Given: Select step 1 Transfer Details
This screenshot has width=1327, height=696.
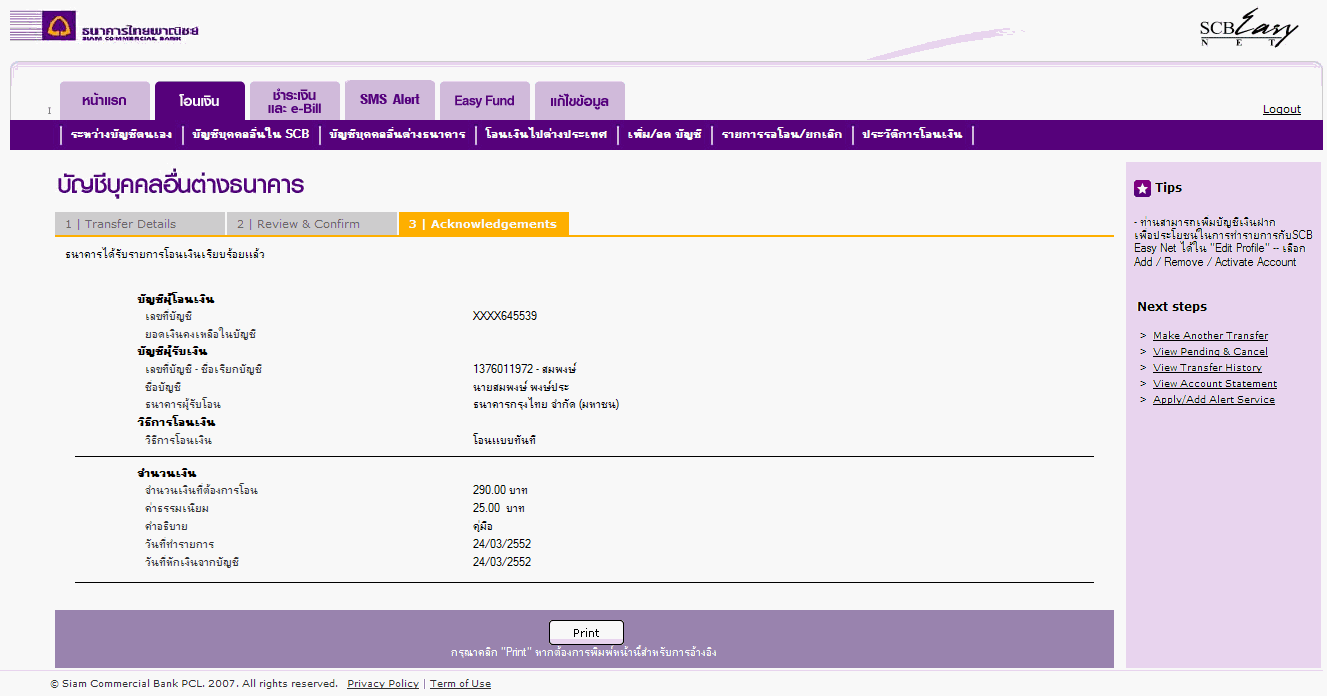Looking at the screenshot, I should pos(140,224).
